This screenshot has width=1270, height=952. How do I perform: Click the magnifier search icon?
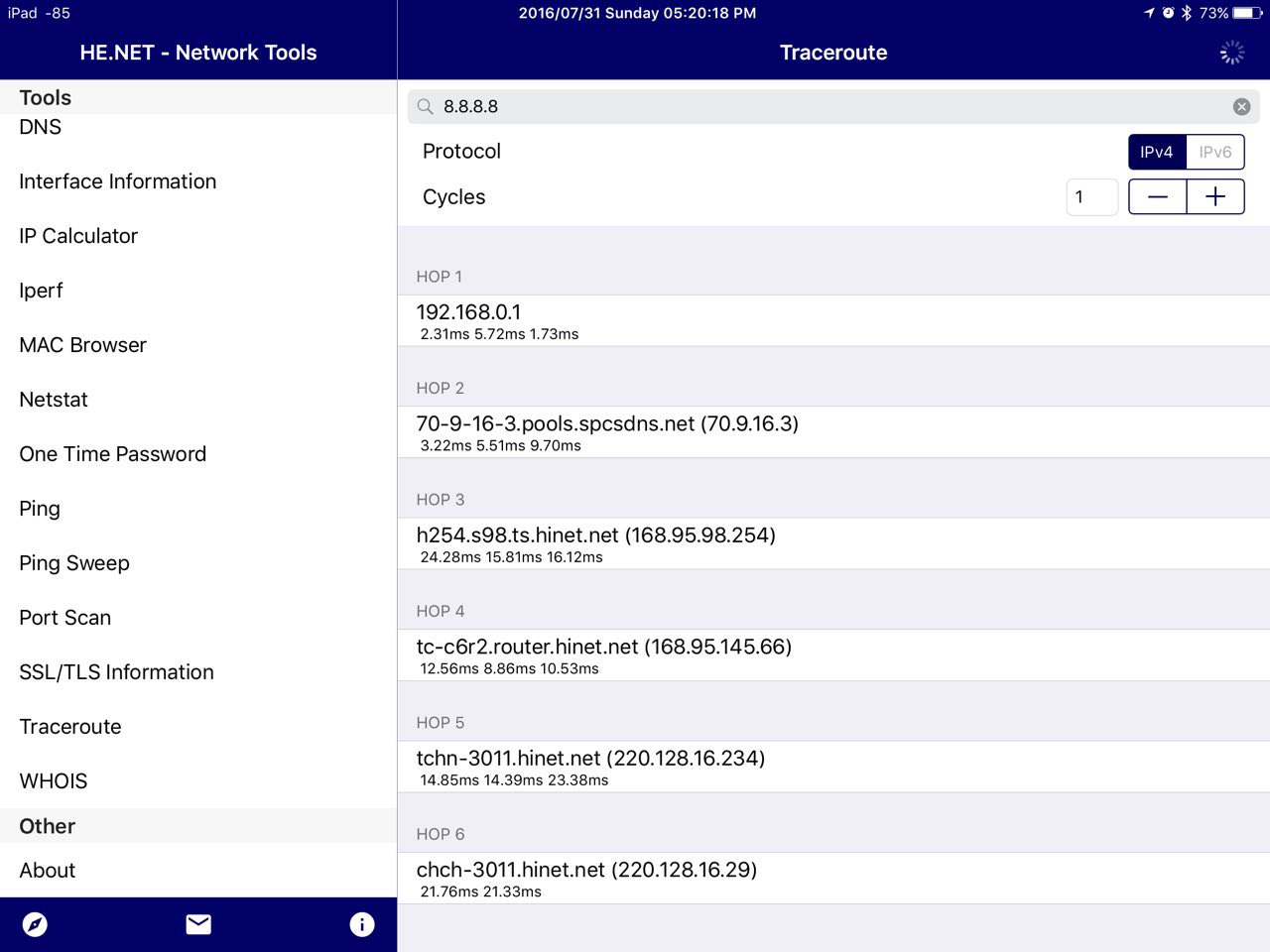pyautogui.click(x=426, y=107)
